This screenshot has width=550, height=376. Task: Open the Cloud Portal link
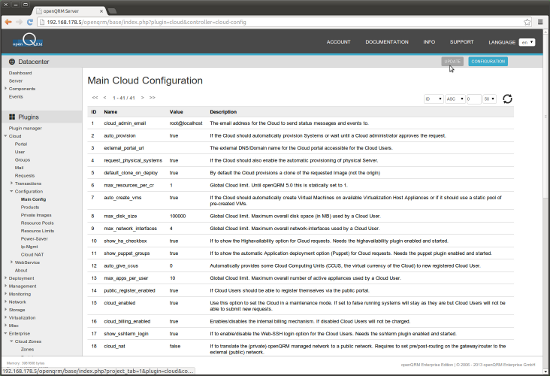pyautogui.click(x=21, y=144)
